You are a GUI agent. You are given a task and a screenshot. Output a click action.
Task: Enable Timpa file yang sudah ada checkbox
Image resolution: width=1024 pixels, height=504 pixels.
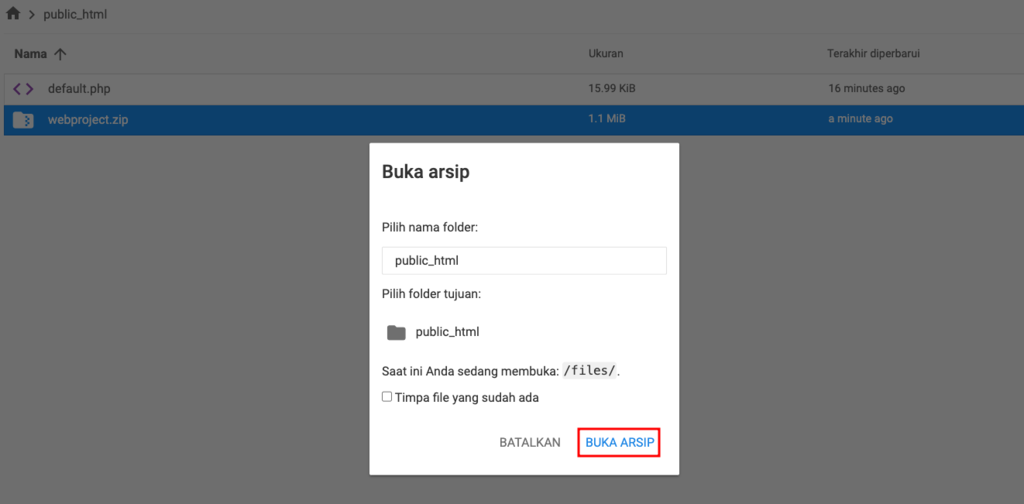(387, 397)
